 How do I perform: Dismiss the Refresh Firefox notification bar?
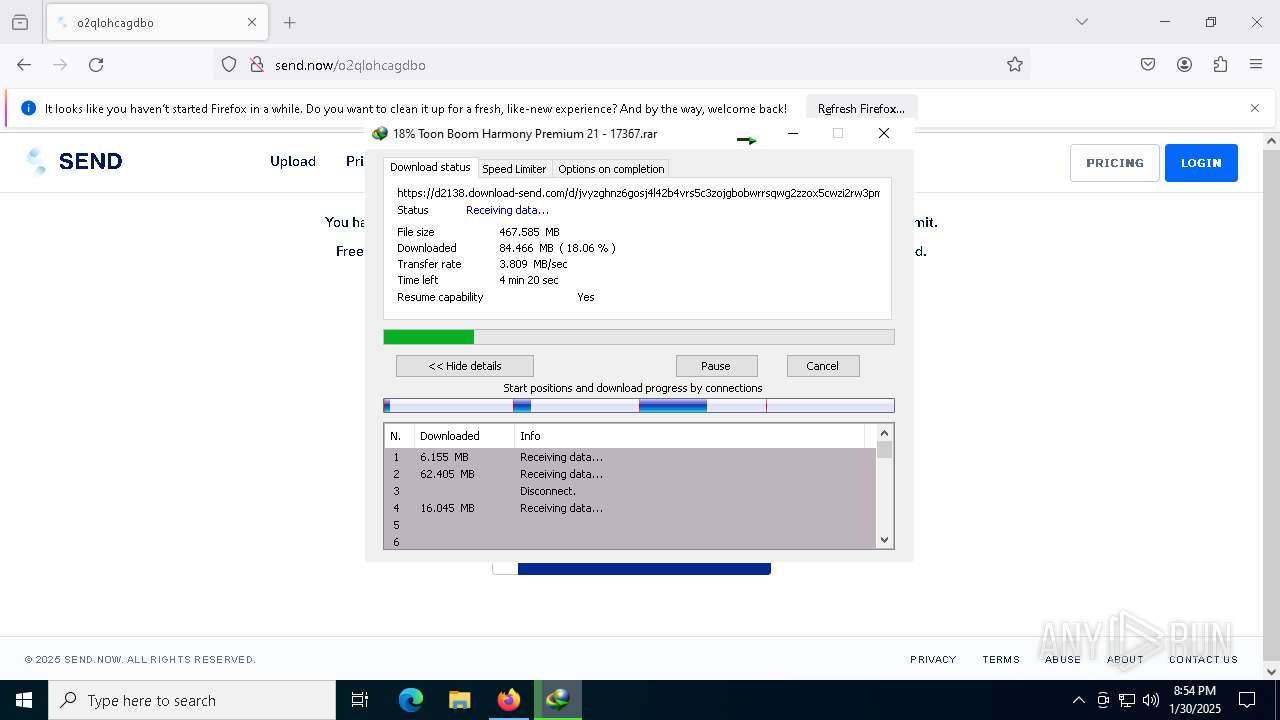(1255, 108)
